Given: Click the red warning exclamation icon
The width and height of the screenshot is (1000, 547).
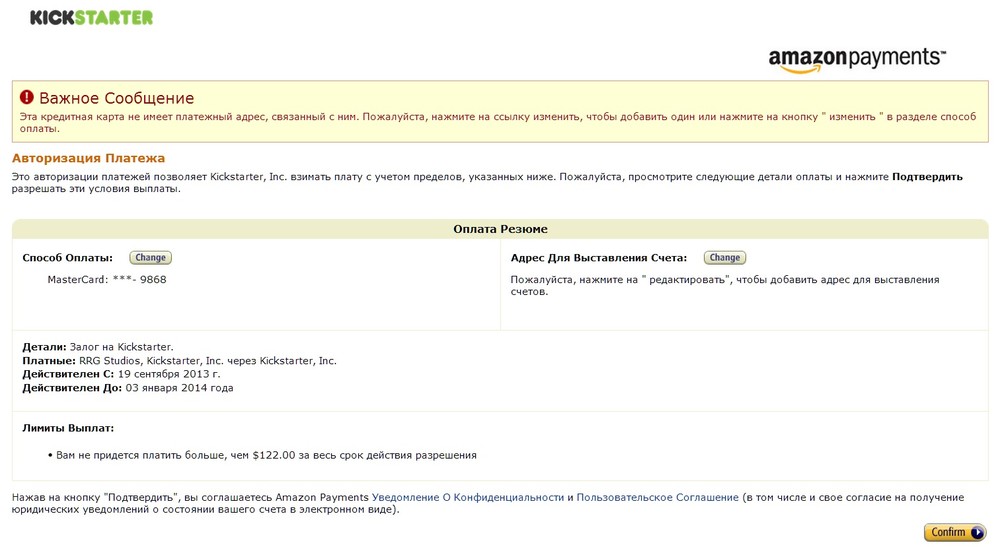Looking at the screenshot, I should tap(27, 98).
